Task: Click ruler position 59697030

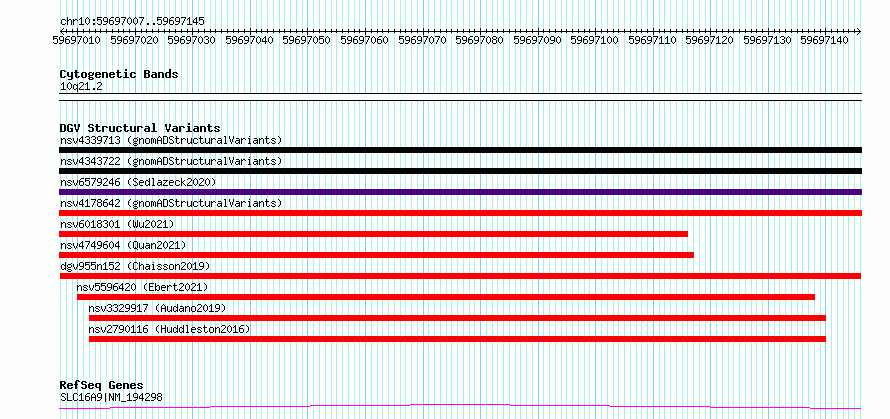Action: click(192, 40)
